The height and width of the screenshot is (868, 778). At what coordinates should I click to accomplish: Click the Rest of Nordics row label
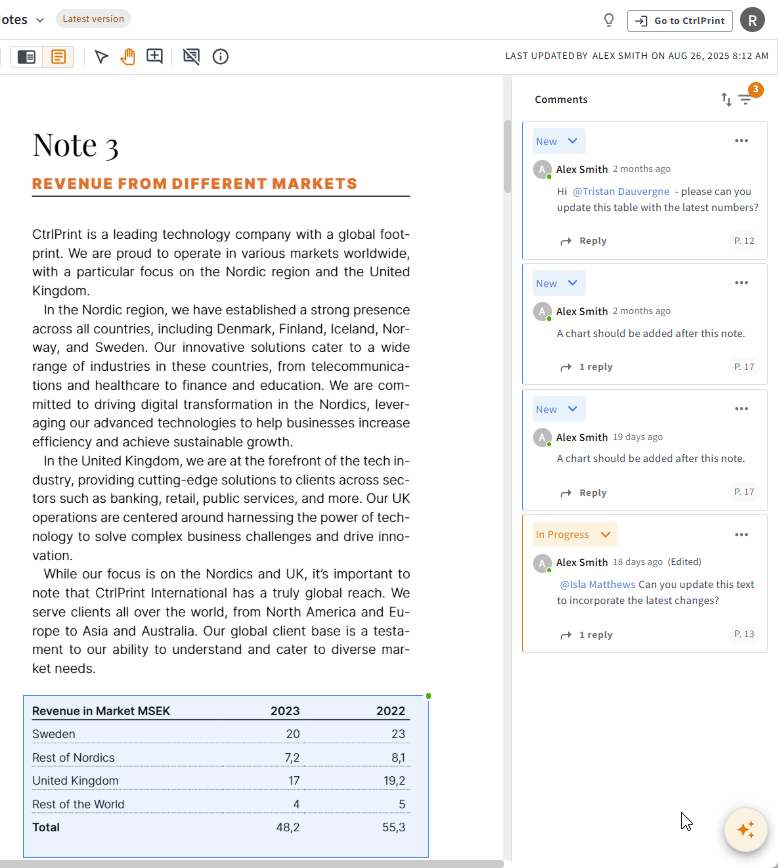(73, 758)
